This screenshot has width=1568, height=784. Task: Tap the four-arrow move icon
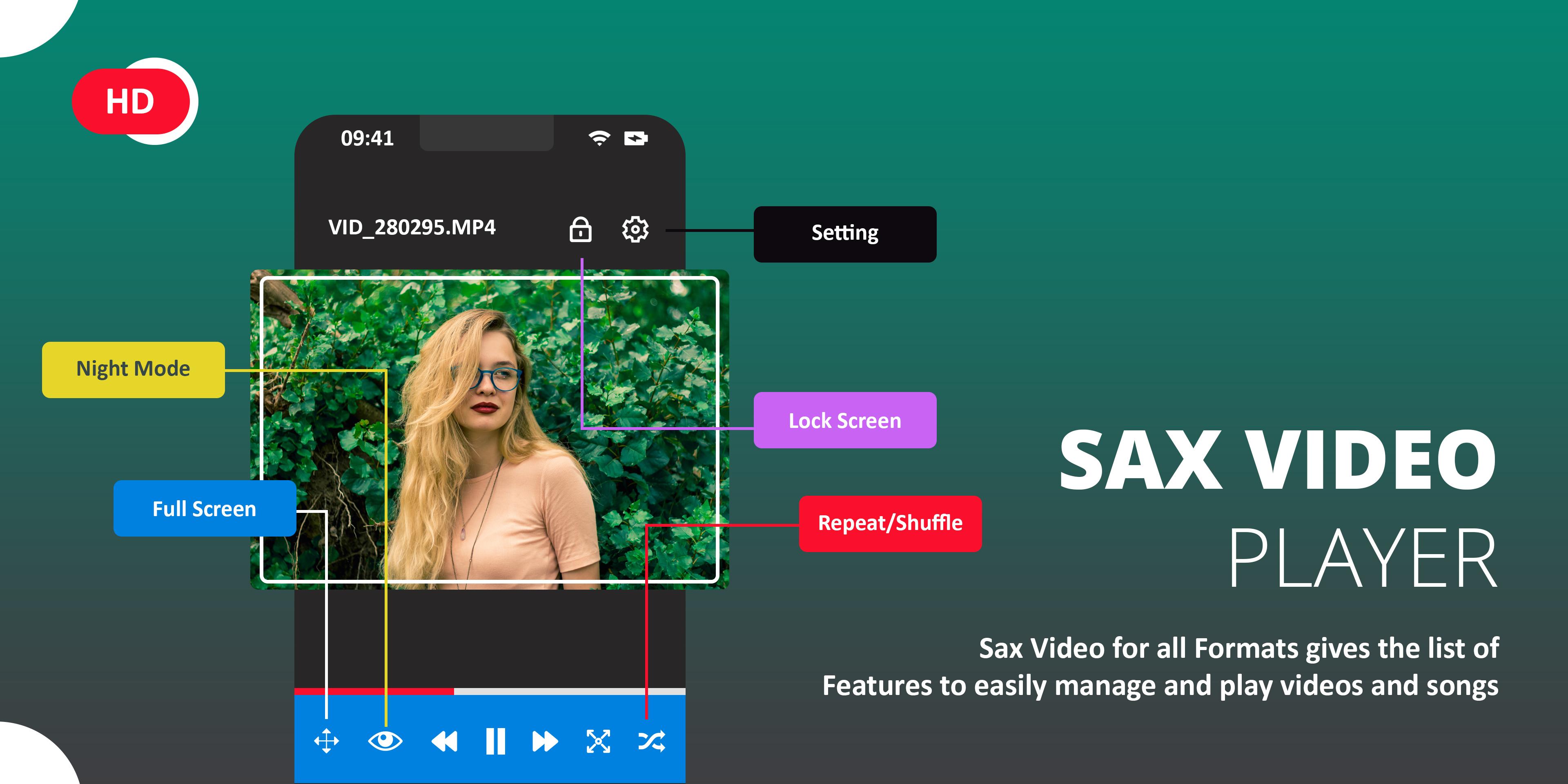[x=327, y=741]
